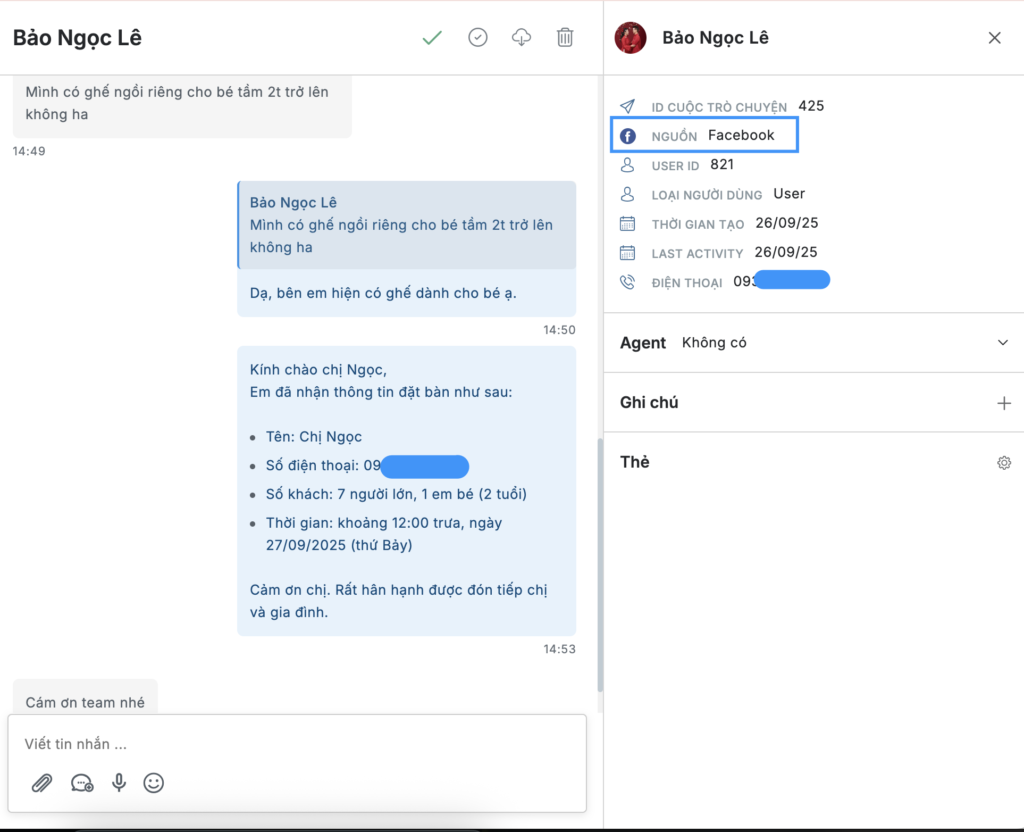Delete conversation using the trash icon
Image resolution: width=1024 pixels, height=832 pixels.
pos(565,38)
